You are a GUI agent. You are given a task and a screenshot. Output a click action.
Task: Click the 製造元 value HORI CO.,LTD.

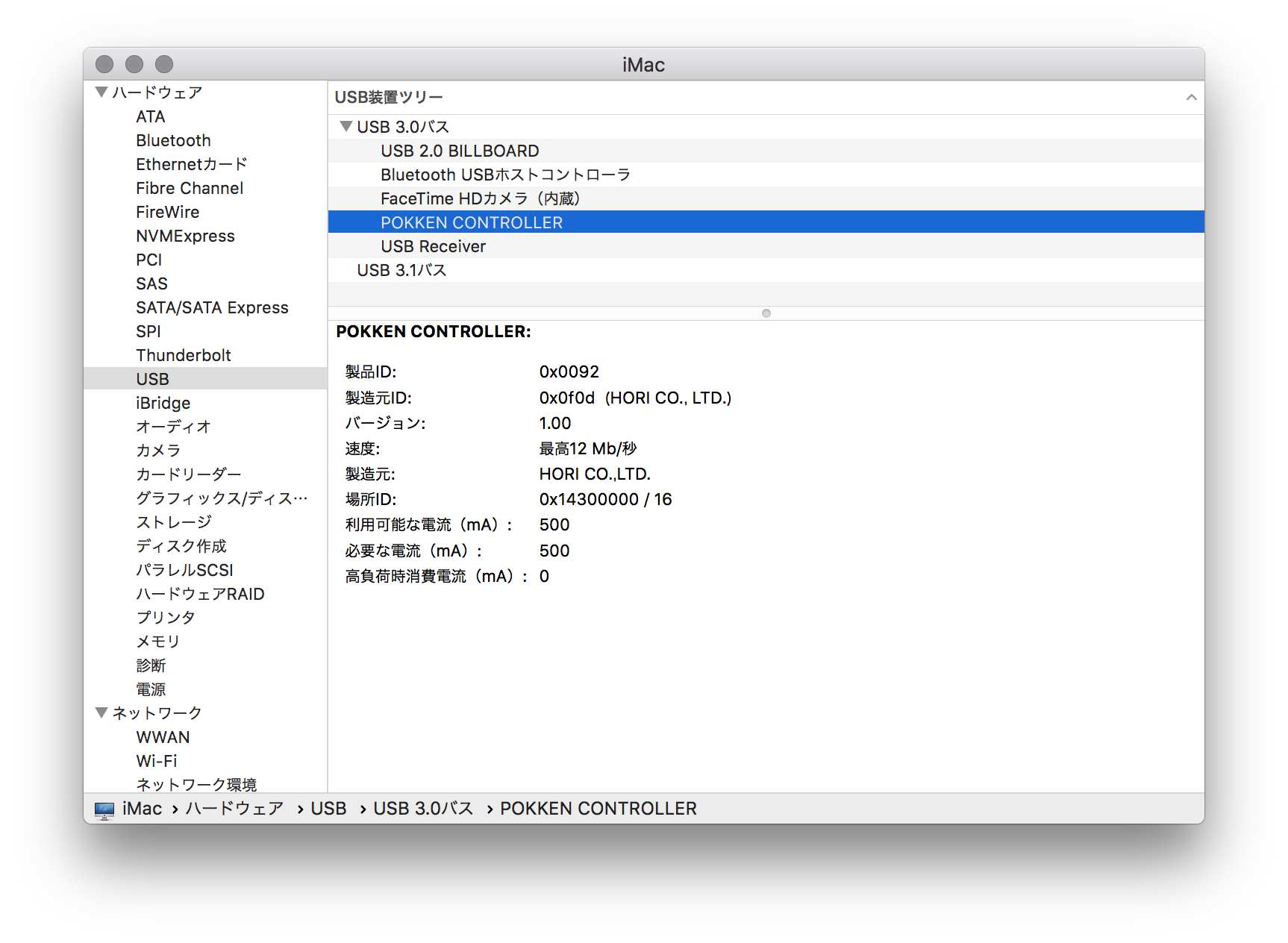pyautogui.click(x=595, y=474)
